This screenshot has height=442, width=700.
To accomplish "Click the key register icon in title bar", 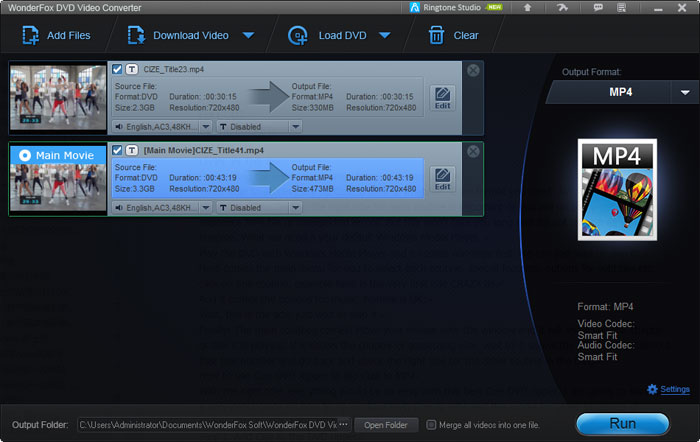I will (562, 8).
